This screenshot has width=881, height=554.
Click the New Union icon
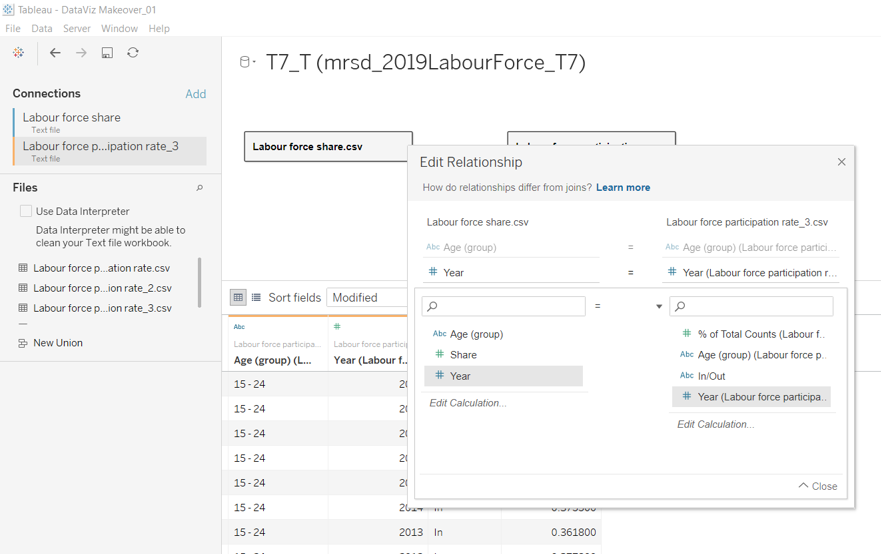point(23,343)
